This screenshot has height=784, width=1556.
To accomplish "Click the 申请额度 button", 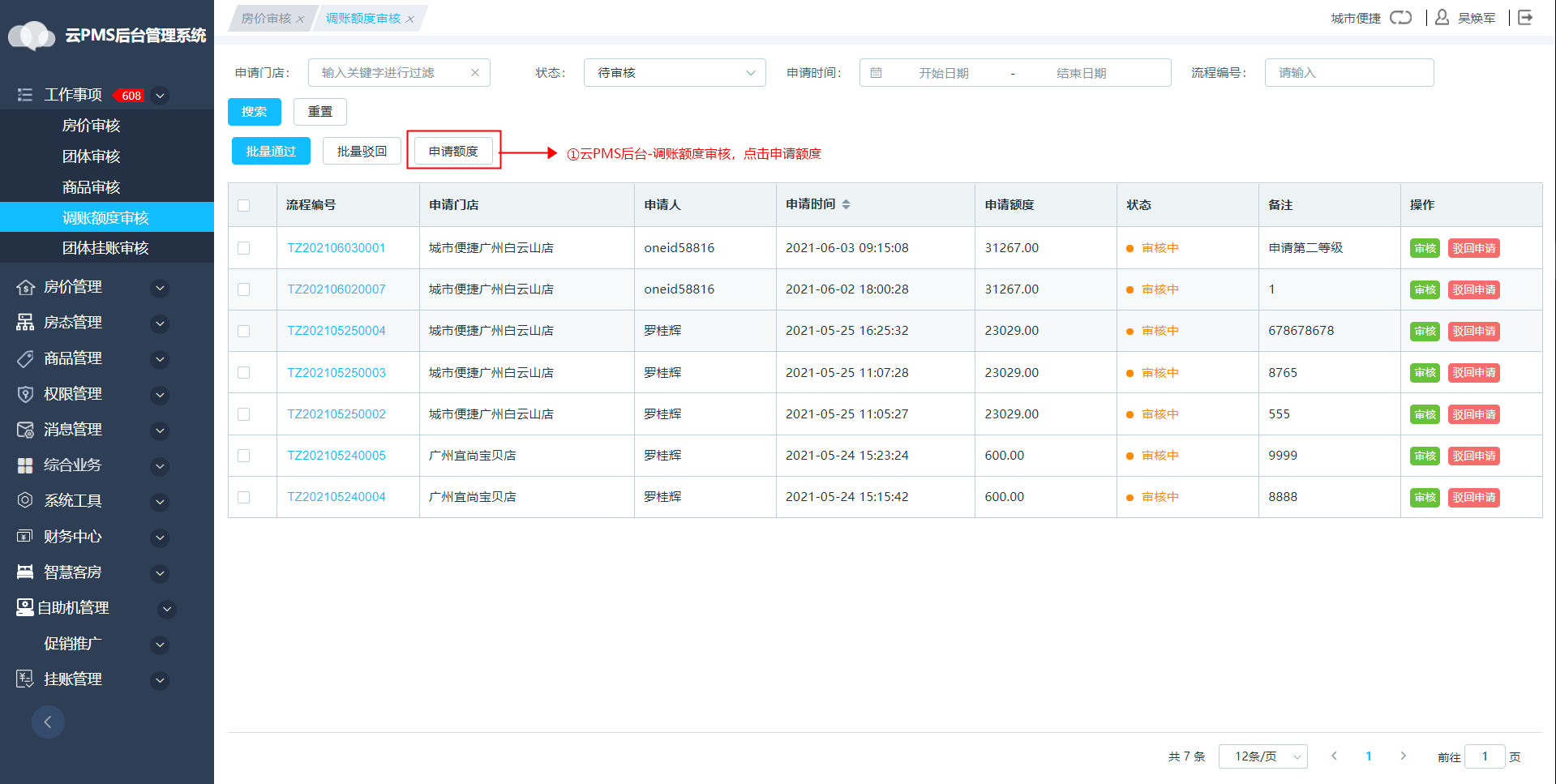I will pos(453,151).
